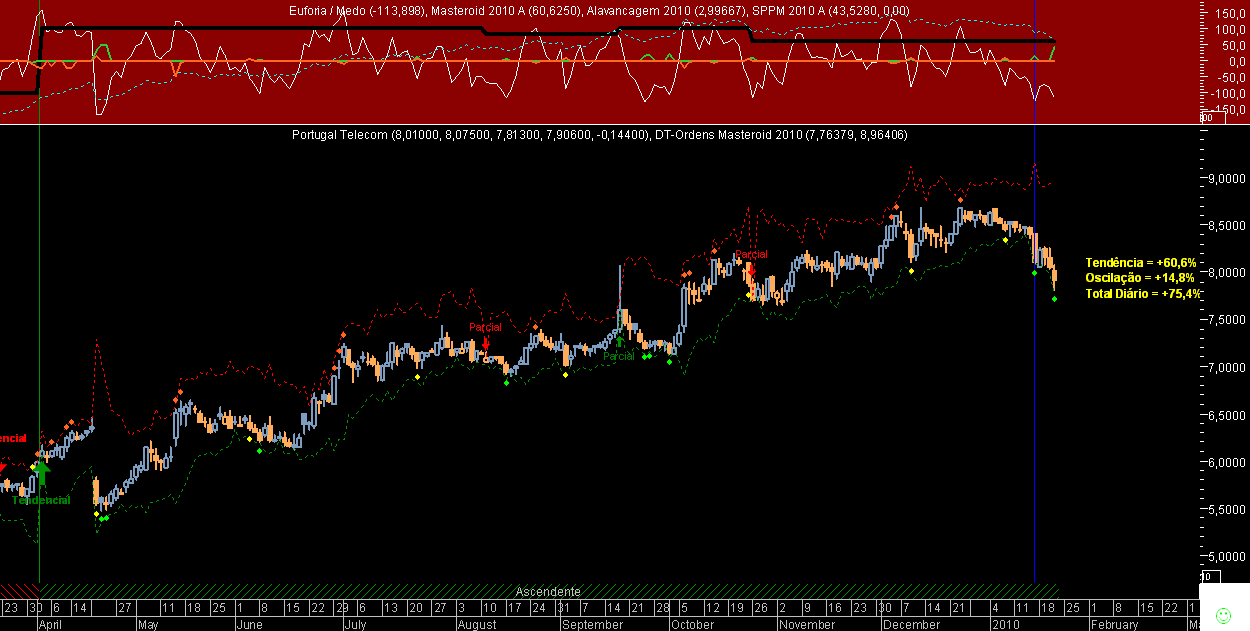The height and width of the screenshot is (631, 1250).
Task: Click the 150,0 indicator scale value
Action: tap(1231, 14)
